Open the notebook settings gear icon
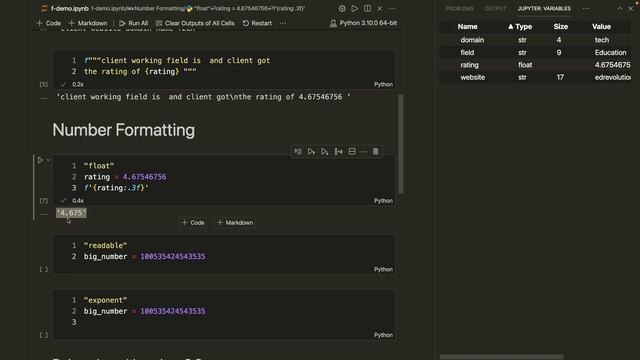640x360 pixels. [342, 8]
